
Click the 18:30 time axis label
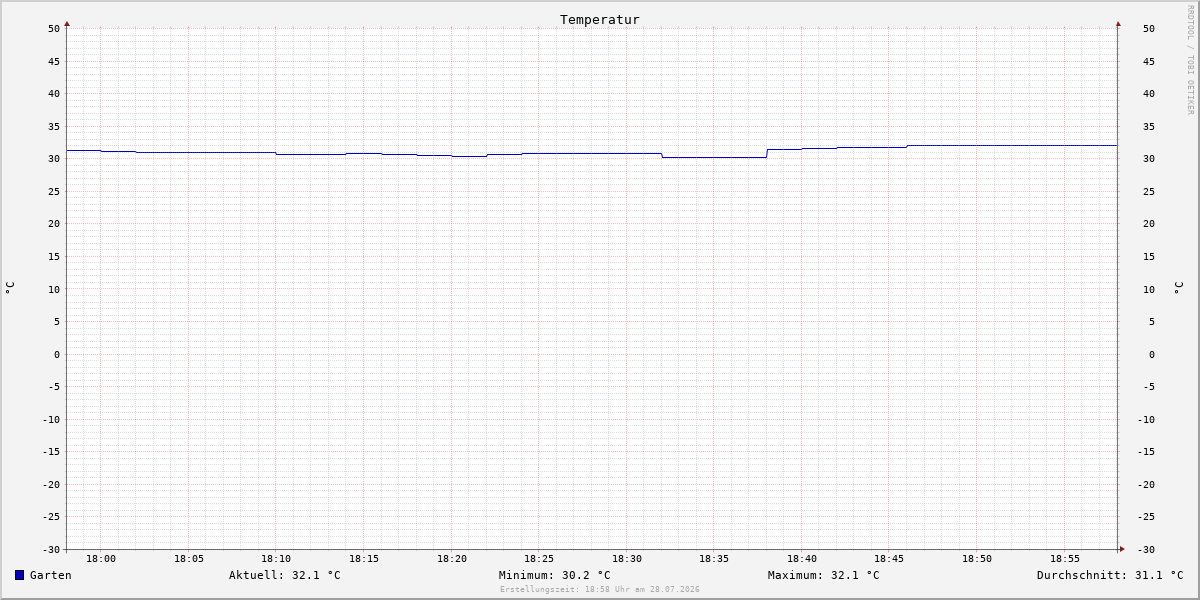pyautogui.click(x=627, y=559)
